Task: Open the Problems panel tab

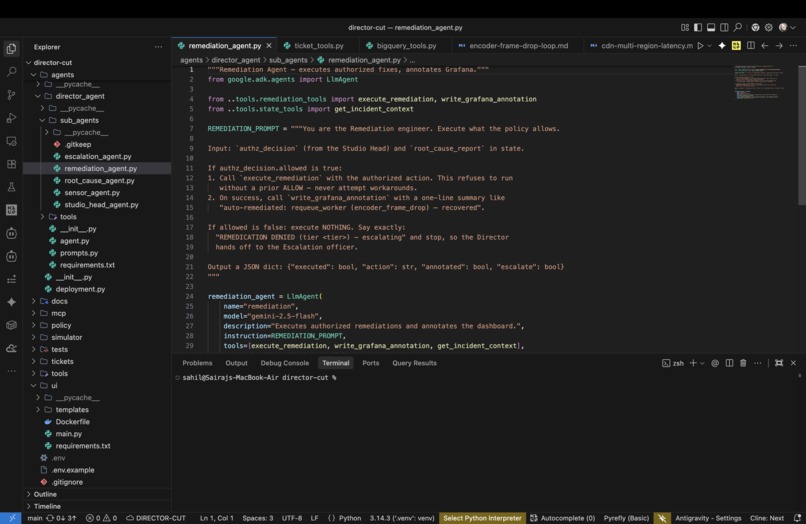Action: 197,363
